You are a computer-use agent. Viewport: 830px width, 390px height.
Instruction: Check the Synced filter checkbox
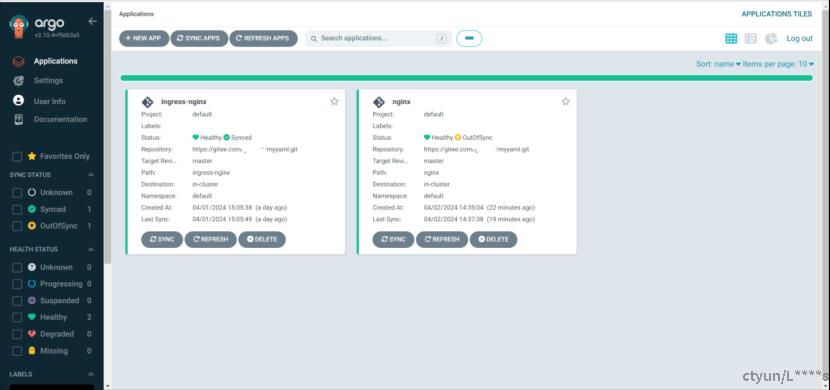point(17,210)
